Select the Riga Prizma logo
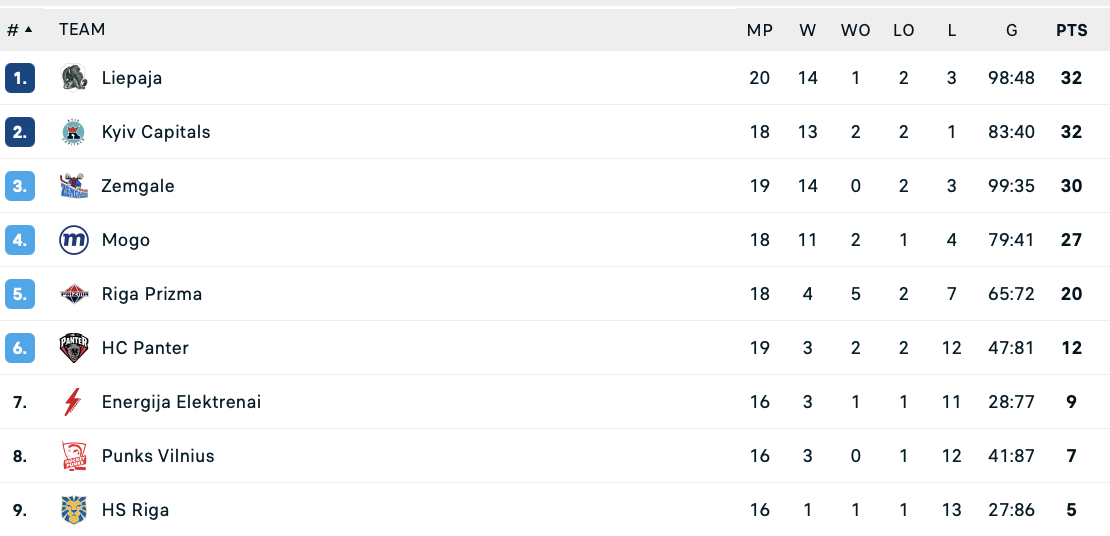1110x536 pixels. [x=74, y=294]
